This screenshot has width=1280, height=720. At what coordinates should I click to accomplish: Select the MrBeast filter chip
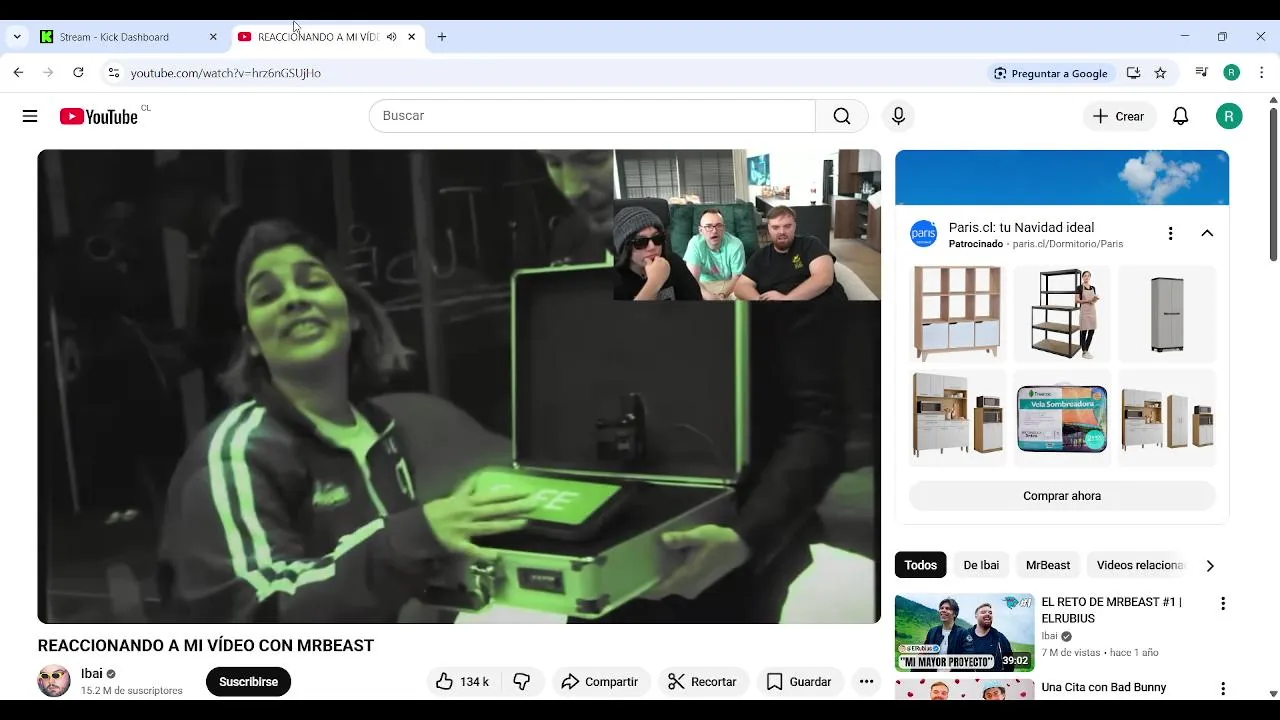pyautogui.click(x=1048, y=565)
